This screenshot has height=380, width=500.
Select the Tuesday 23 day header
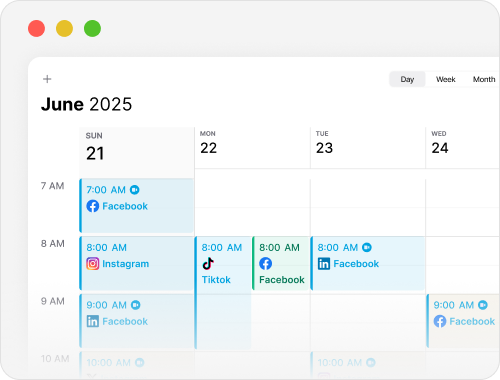click(368, 148)
